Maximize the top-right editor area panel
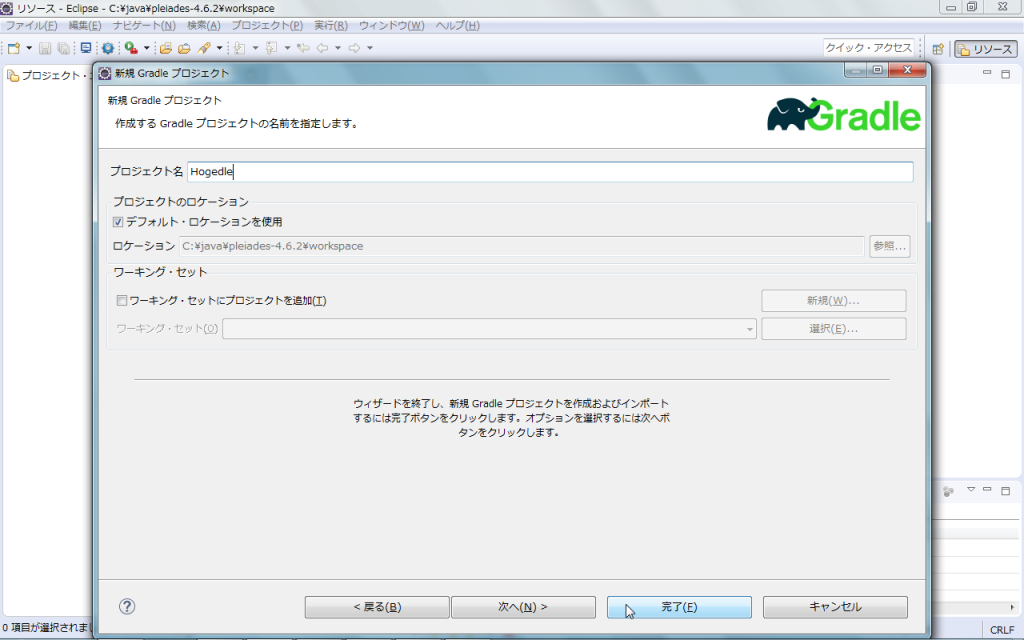The image size is (1024, 640). (1006, 74)
